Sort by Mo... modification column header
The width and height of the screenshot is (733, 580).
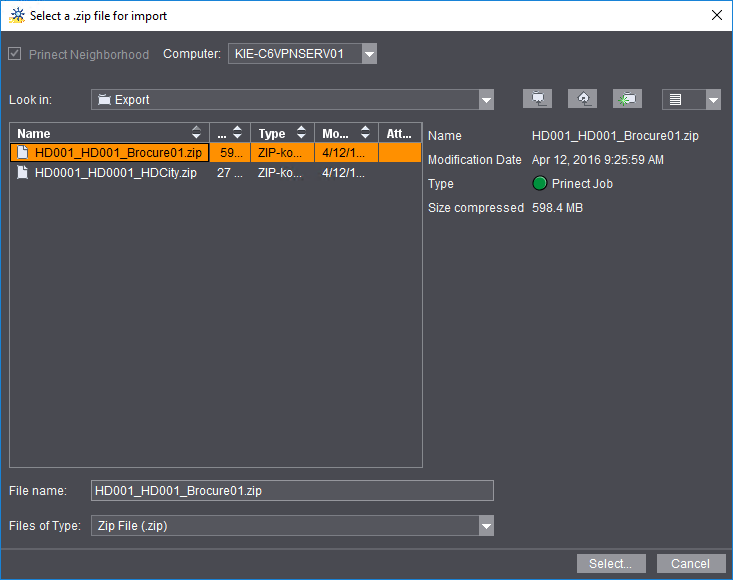tap(346, 133)
